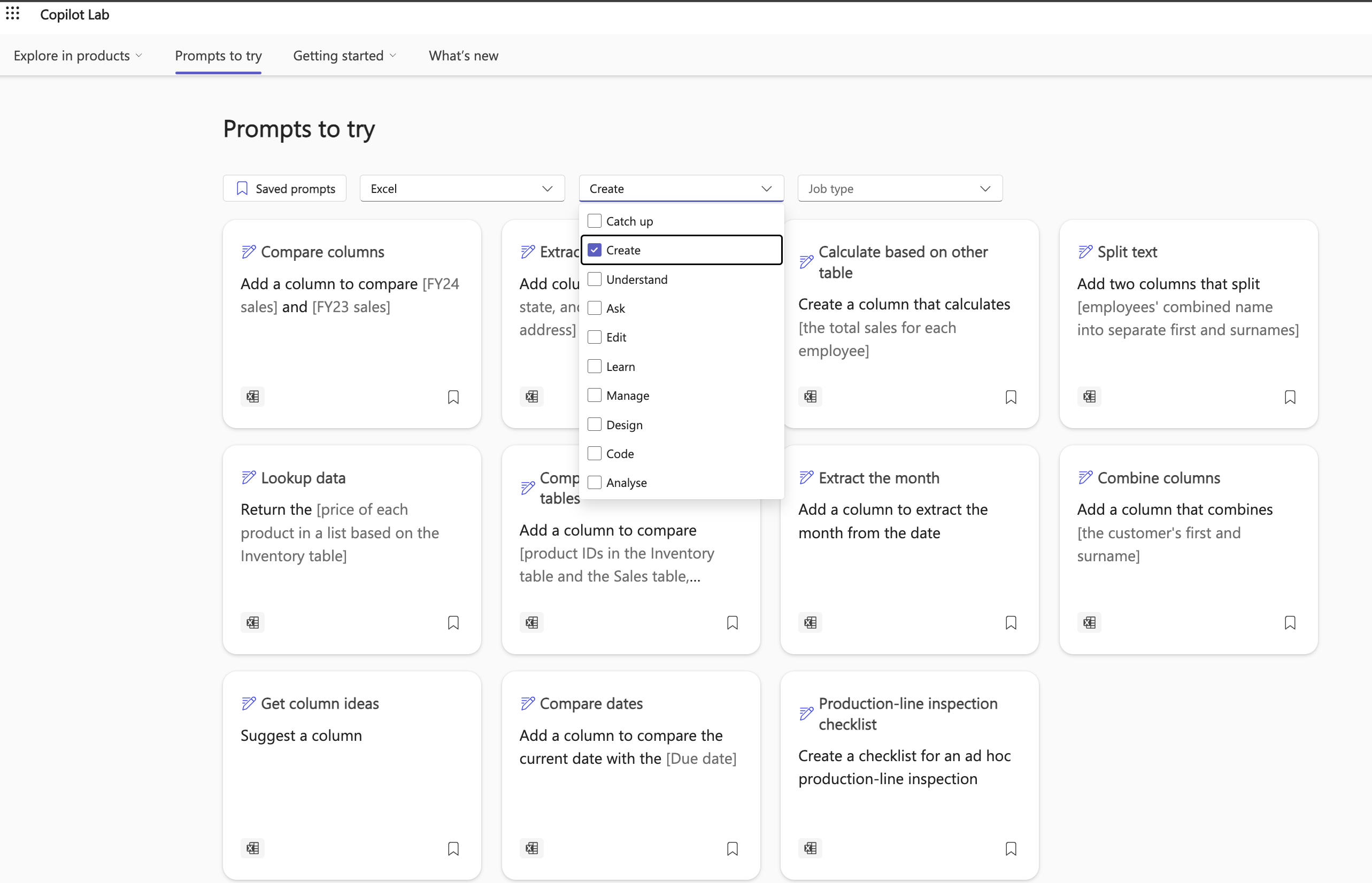Screen dimensions: 1372x883
Task: Tick the Code checkbox
Action: click(x=594, y=454)
